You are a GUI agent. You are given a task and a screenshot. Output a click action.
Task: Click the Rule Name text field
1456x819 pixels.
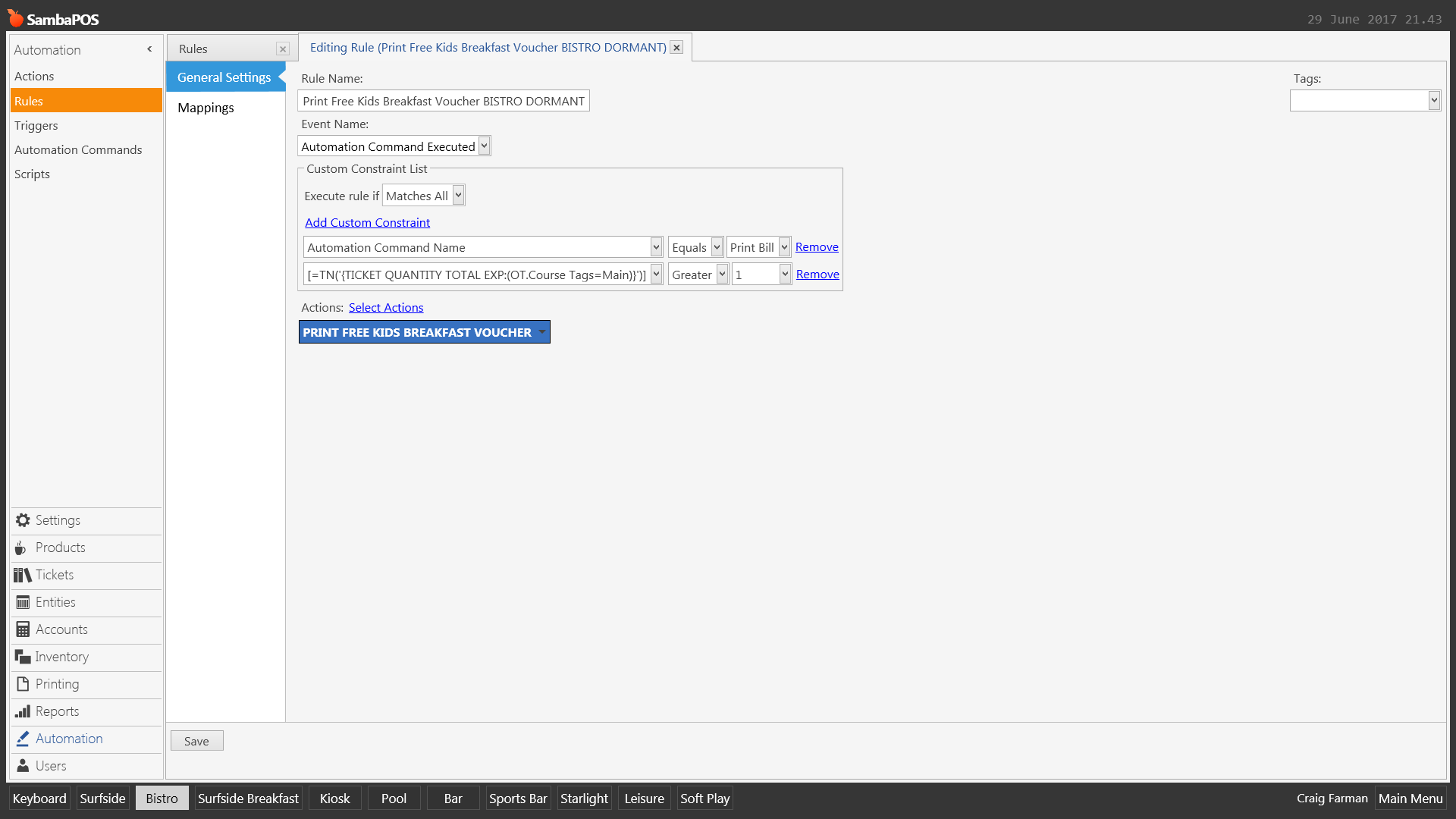point(444,101)
